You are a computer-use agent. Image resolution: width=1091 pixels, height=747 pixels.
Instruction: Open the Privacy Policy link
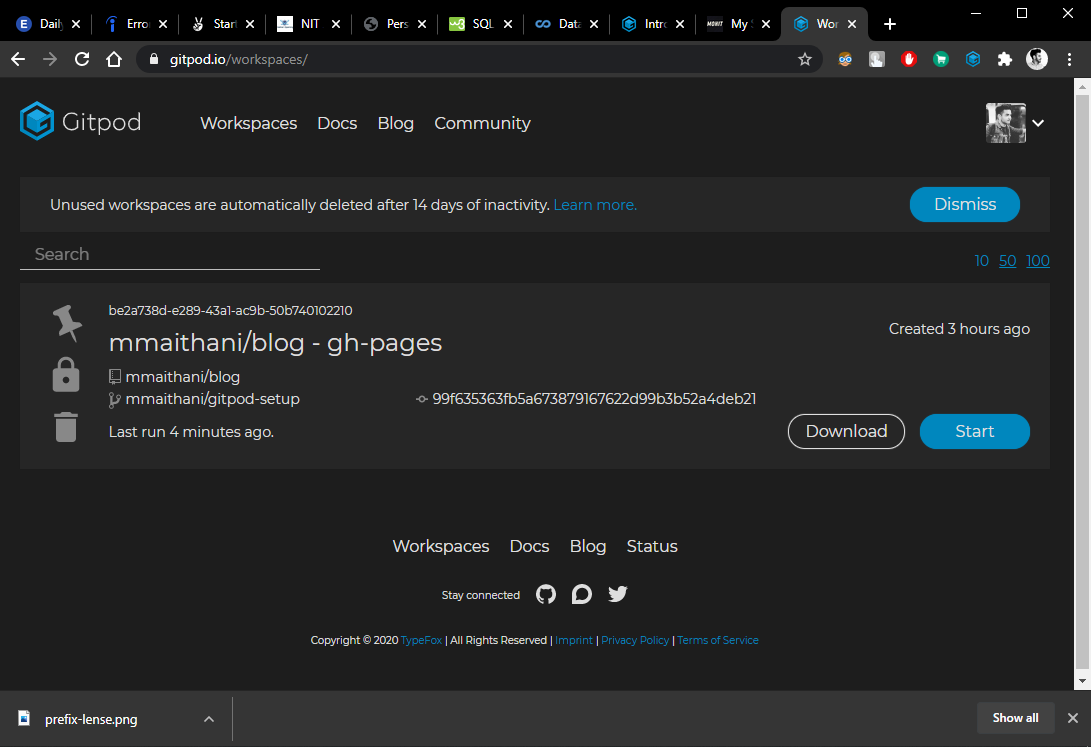[635, 640]
